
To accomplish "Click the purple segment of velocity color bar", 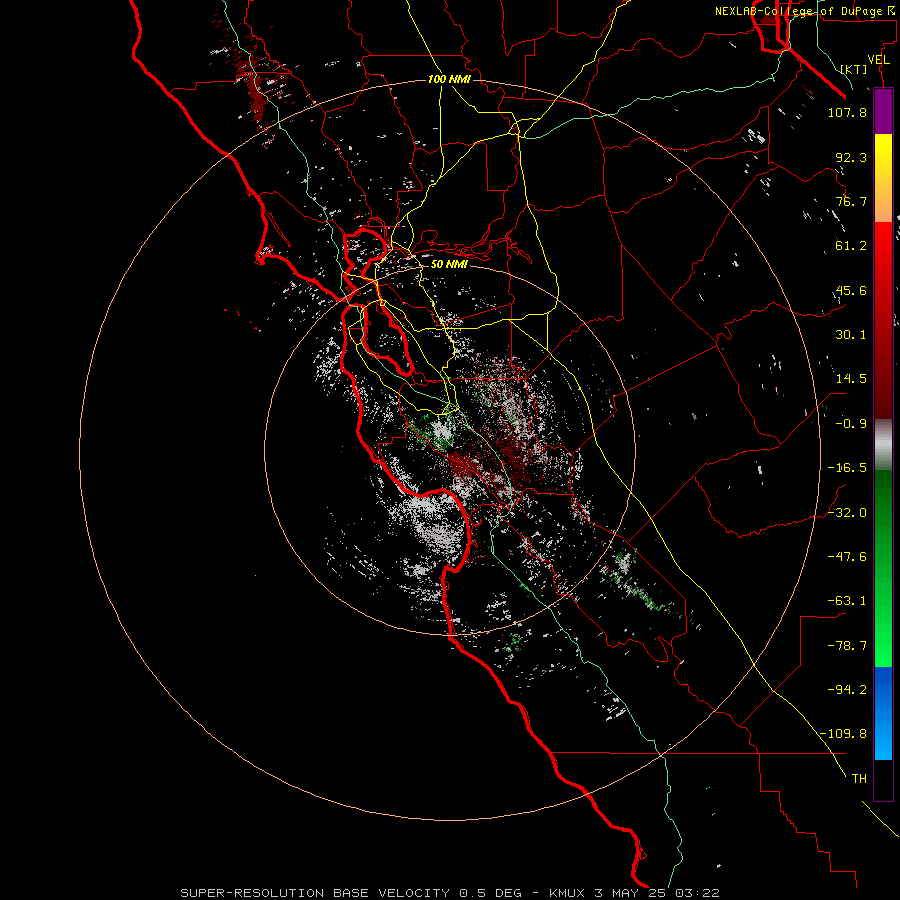I will [x=883, y=111].
